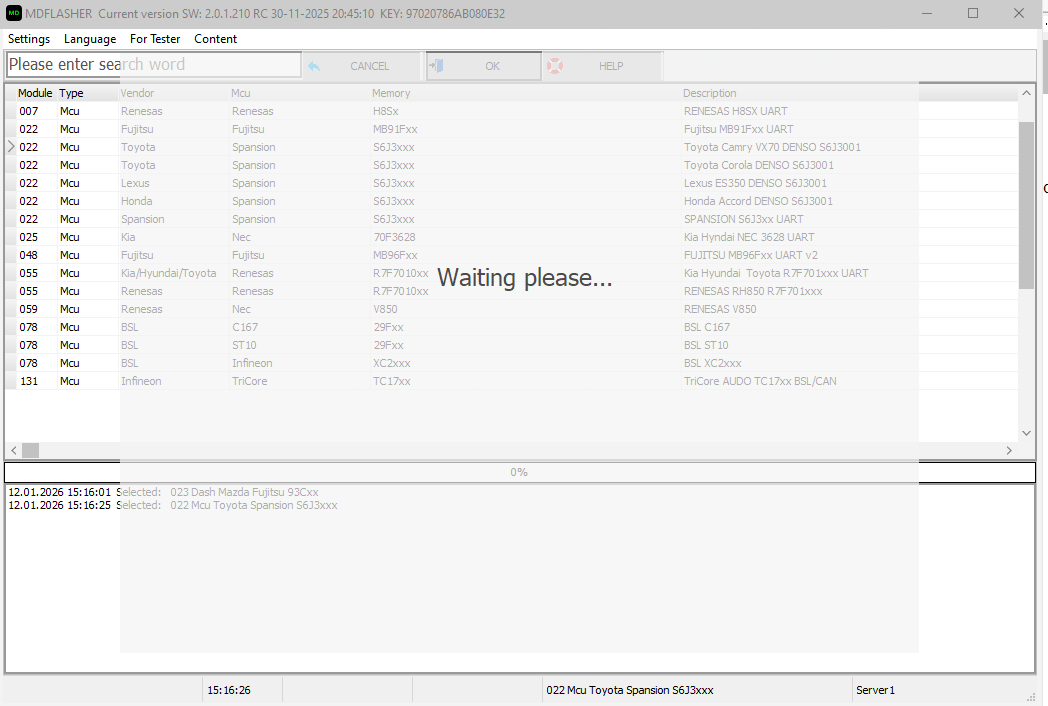
Task: Open the Content menu
Action: (216, 39)
